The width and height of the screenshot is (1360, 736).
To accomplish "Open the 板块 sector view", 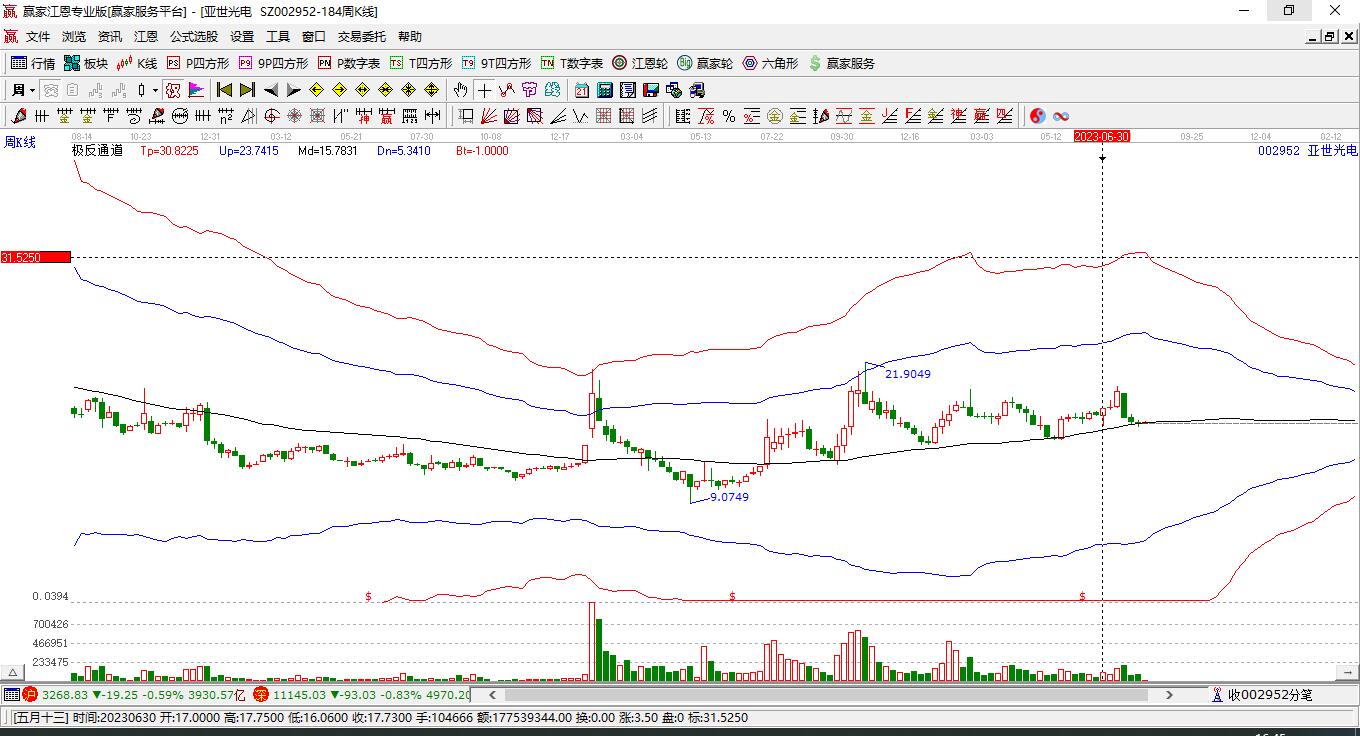I will pyautogui.click(x=85, y=63).
